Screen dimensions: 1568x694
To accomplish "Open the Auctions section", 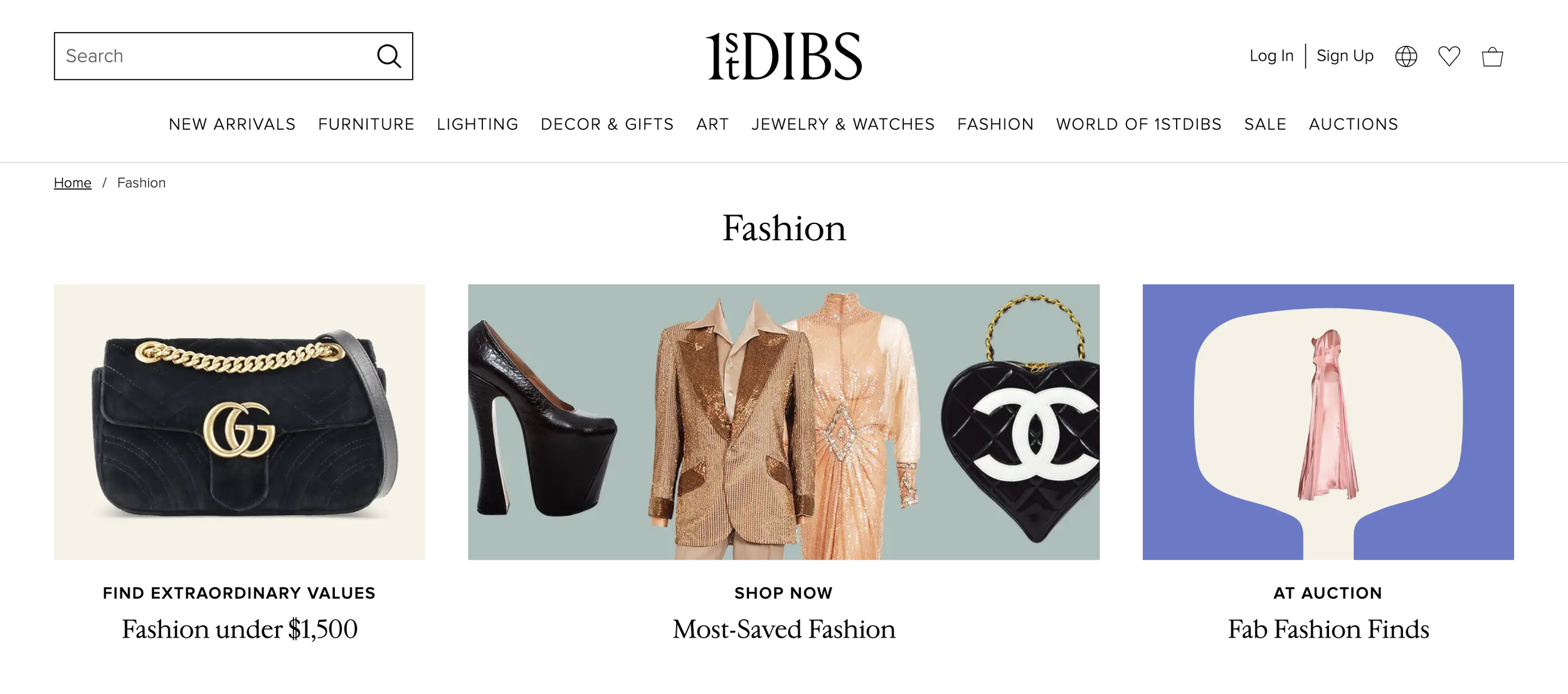I will pyautogui.click(x=1353, y=124).
